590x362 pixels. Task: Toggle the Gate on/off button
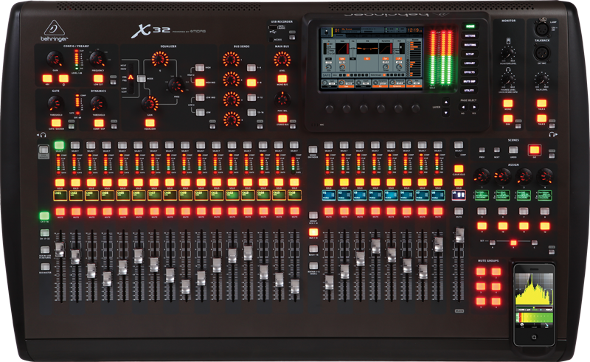pyautogui.click(x=56, y=123)
